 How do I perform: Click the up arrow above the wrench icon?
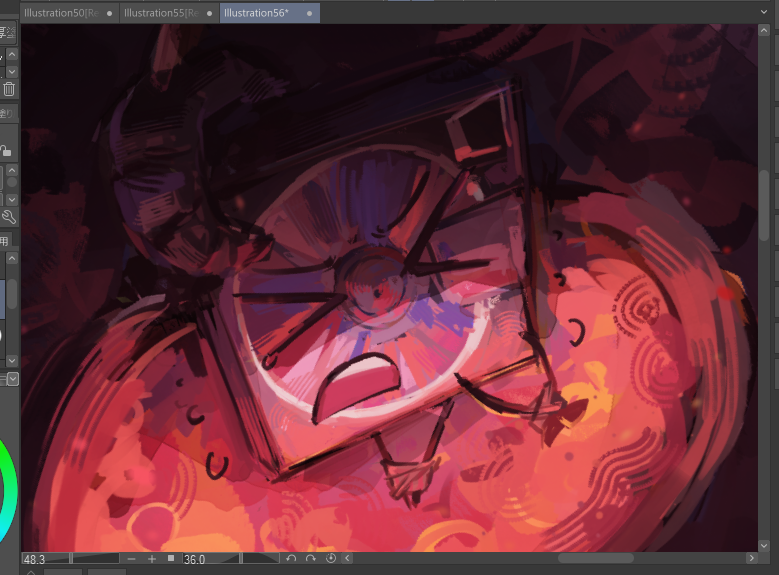12,170
